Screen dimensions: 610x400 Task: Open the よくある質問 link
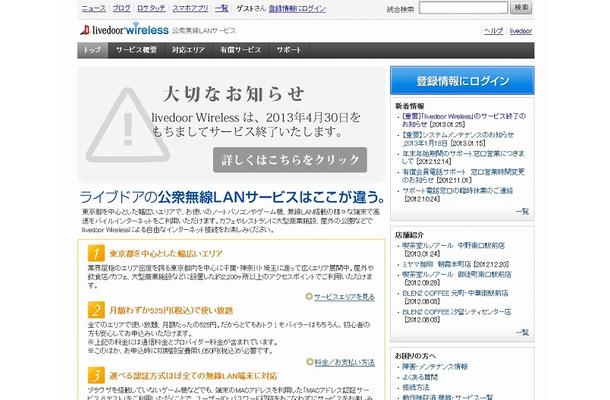tap(420, 377)
